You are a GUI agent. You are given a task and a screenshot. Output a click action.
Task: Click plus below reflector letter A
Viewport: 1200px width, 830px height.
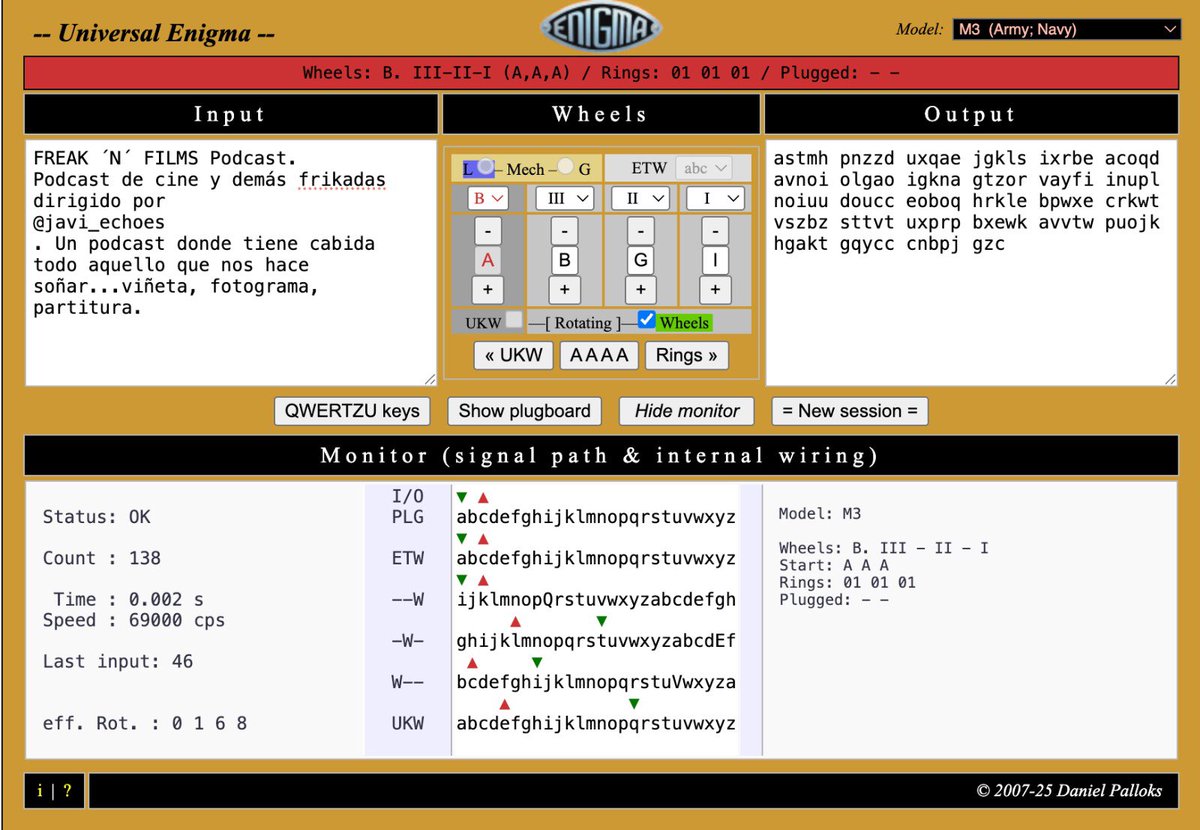488,290
